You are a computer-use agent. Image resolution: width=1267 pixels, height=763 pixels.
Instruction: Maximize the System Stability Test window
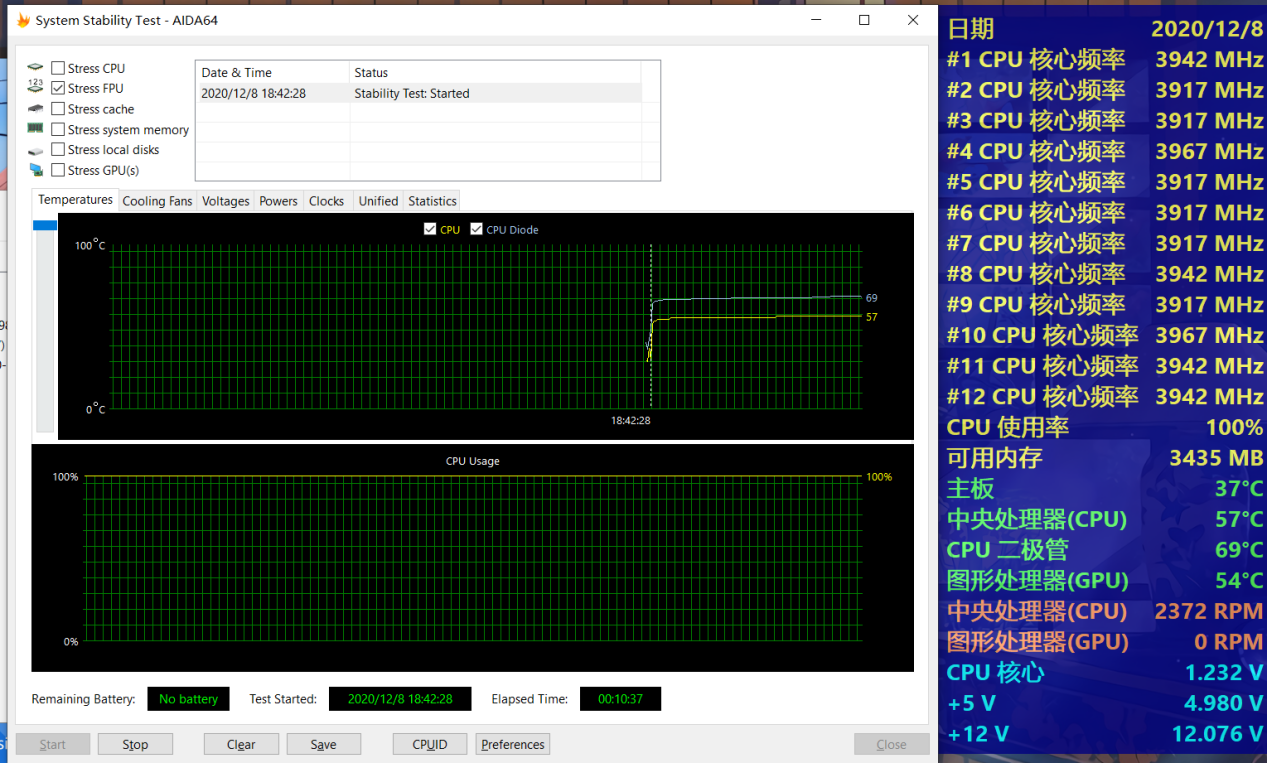864,20
